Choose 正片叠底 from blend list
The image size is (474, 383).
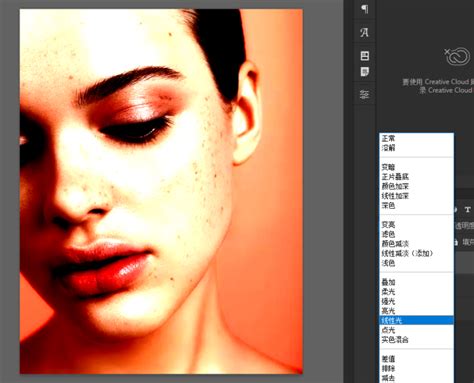coord(395,177)
